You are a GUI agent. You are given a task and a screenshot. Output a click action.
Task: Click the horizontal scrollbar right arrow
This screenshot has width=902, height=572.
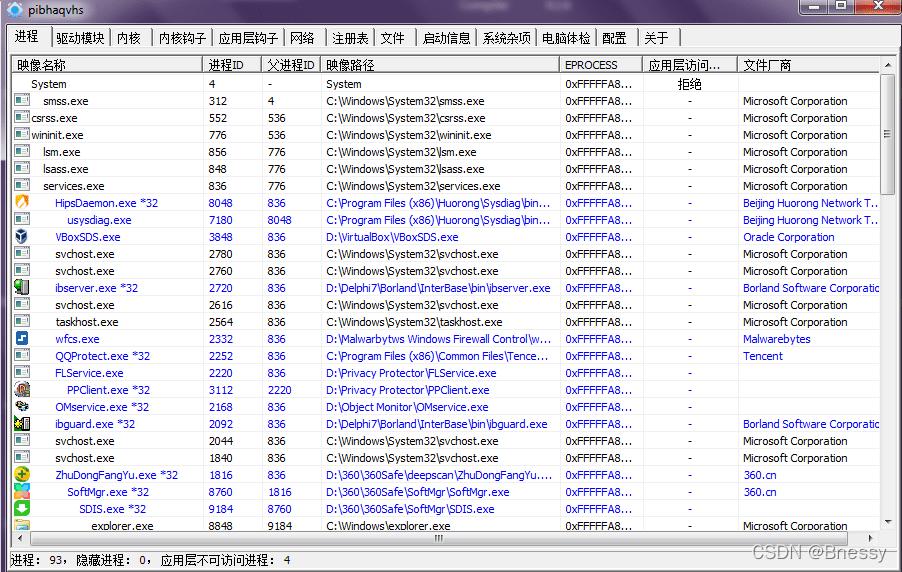click(872, 538)
